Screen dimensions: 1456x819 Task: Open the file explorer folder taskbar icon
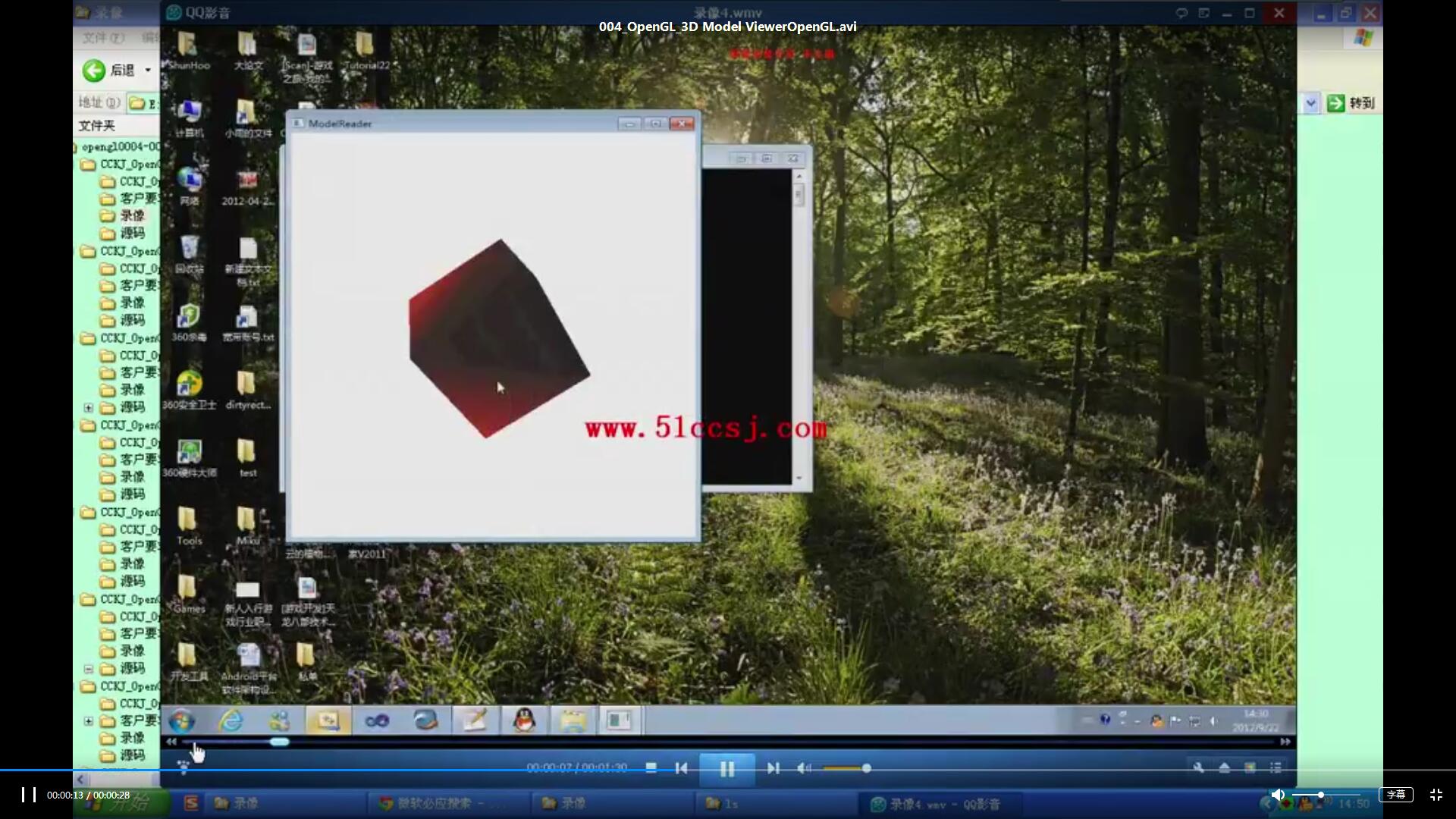pos(573,720)
